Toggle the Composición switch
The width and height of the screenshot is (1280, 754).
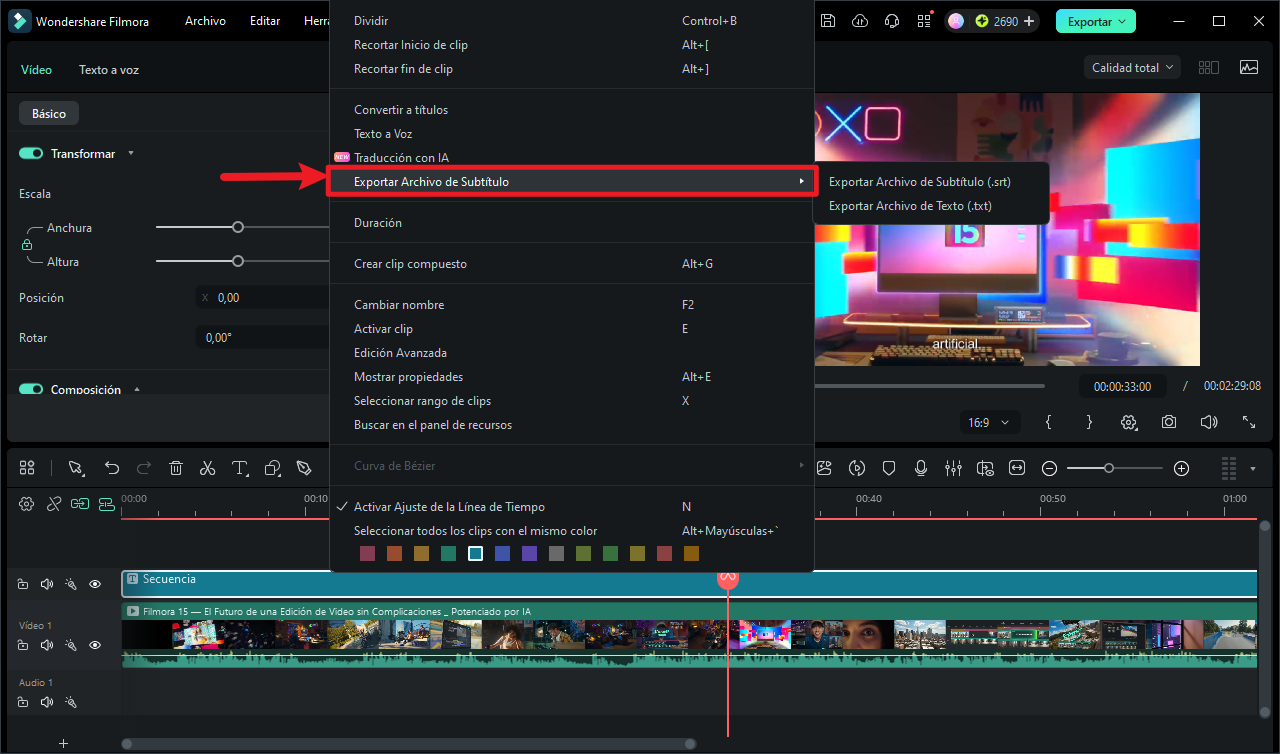click(31, 390)
